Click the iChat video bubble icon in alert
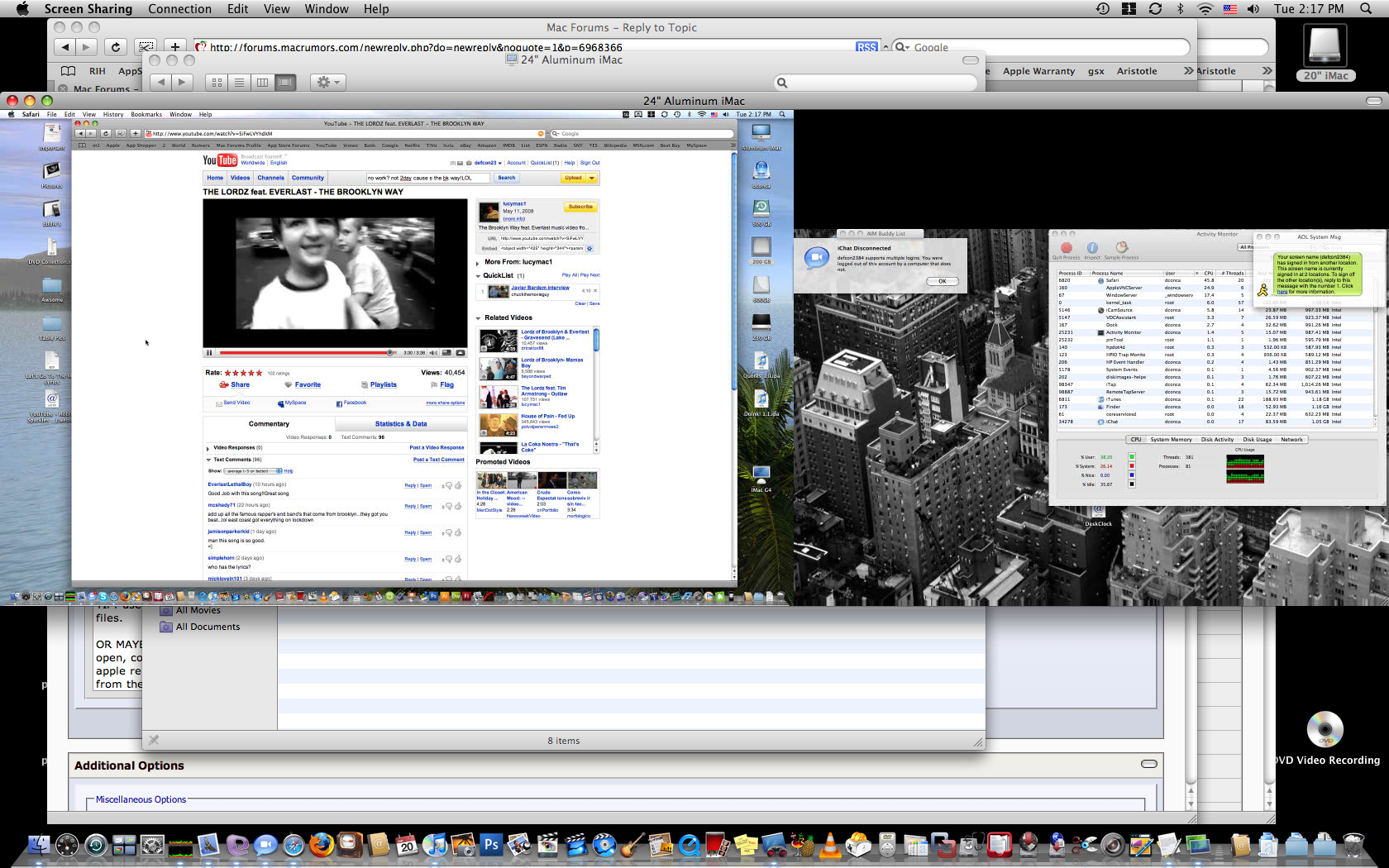 (x=817, y=258)
